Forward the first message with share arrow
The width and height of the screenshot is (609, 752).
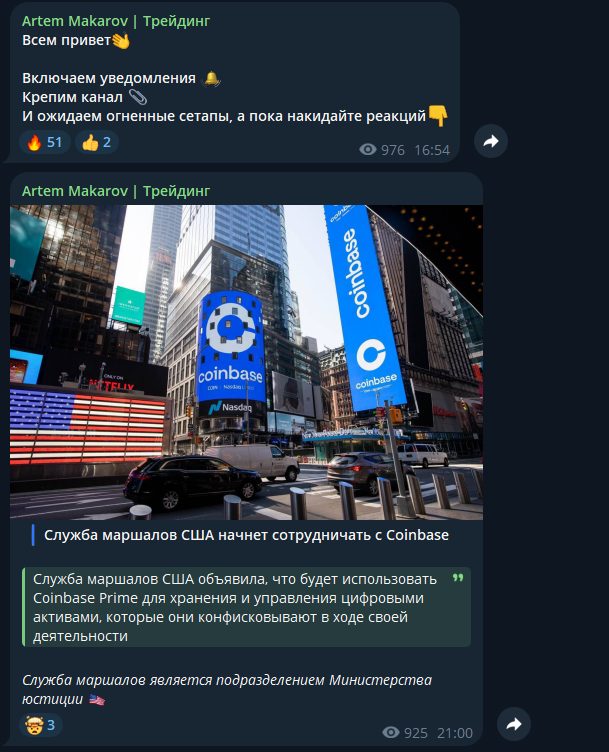point(491,141)
